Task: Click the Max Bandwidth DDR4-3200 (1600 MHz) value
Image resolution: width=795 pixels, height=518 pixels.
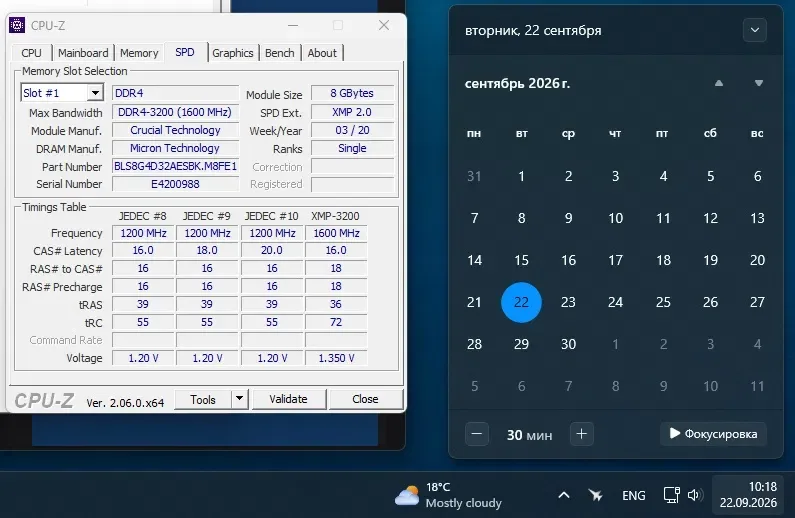Action: (175, 112)
